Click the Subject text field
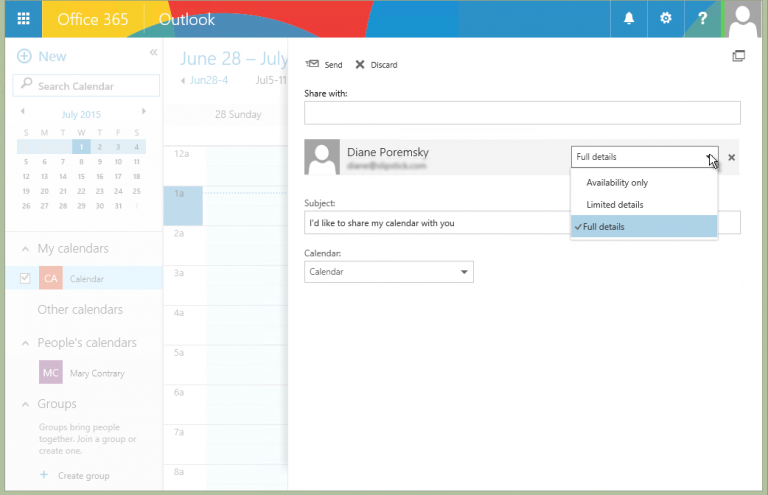The height and width of the screenshot is (495, 768). (x=437, y=223)
